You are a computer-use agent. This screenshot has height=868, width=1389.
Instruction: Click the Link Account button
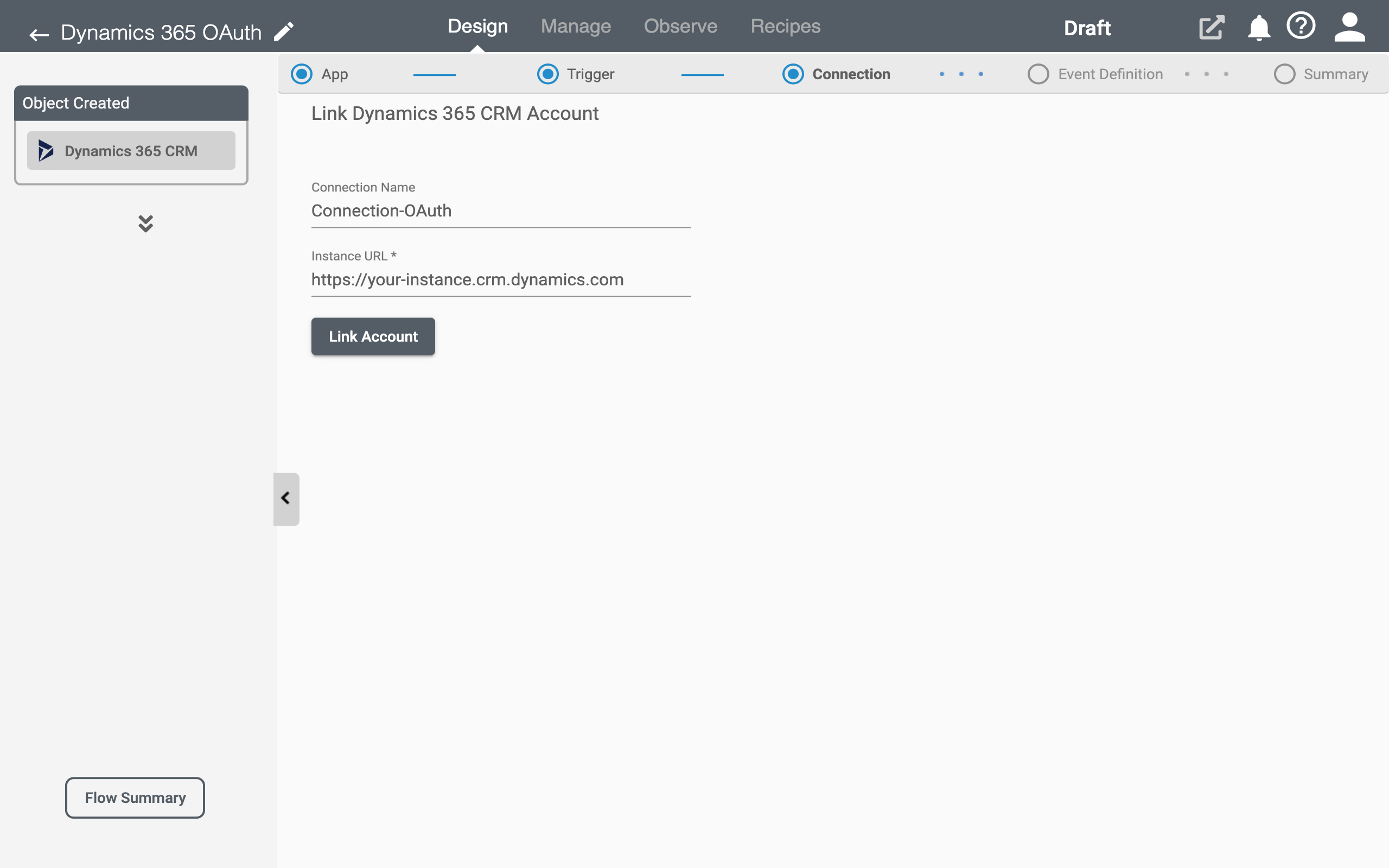click(374, 336)
